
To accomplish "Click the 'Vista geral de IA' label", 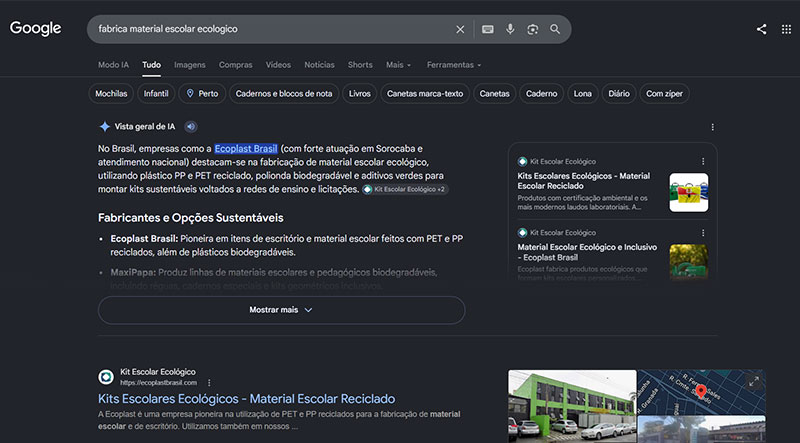I will 144,127.
